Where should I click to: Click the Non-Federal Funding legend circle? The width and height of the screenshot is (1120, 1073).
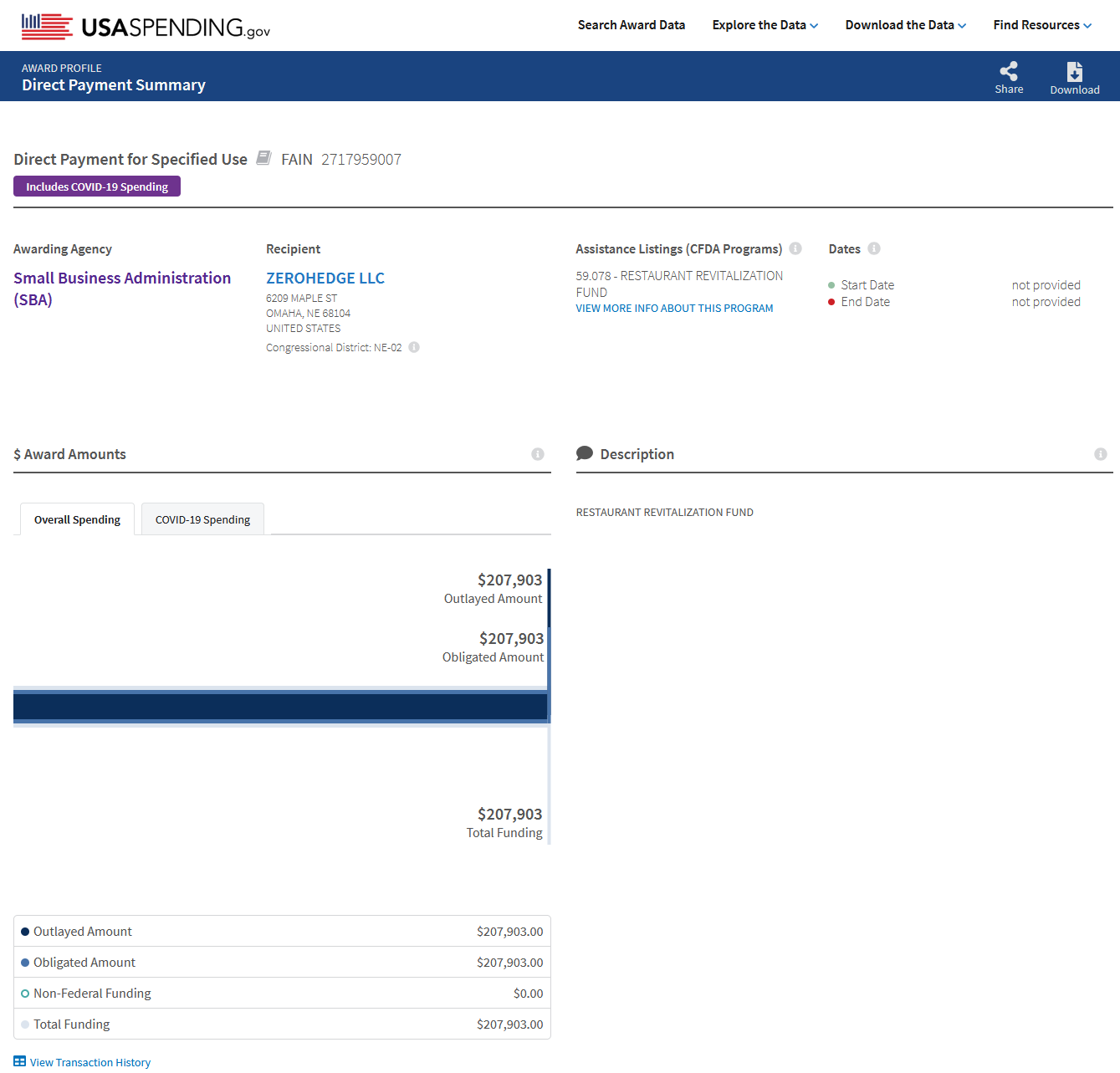(25, 994)
